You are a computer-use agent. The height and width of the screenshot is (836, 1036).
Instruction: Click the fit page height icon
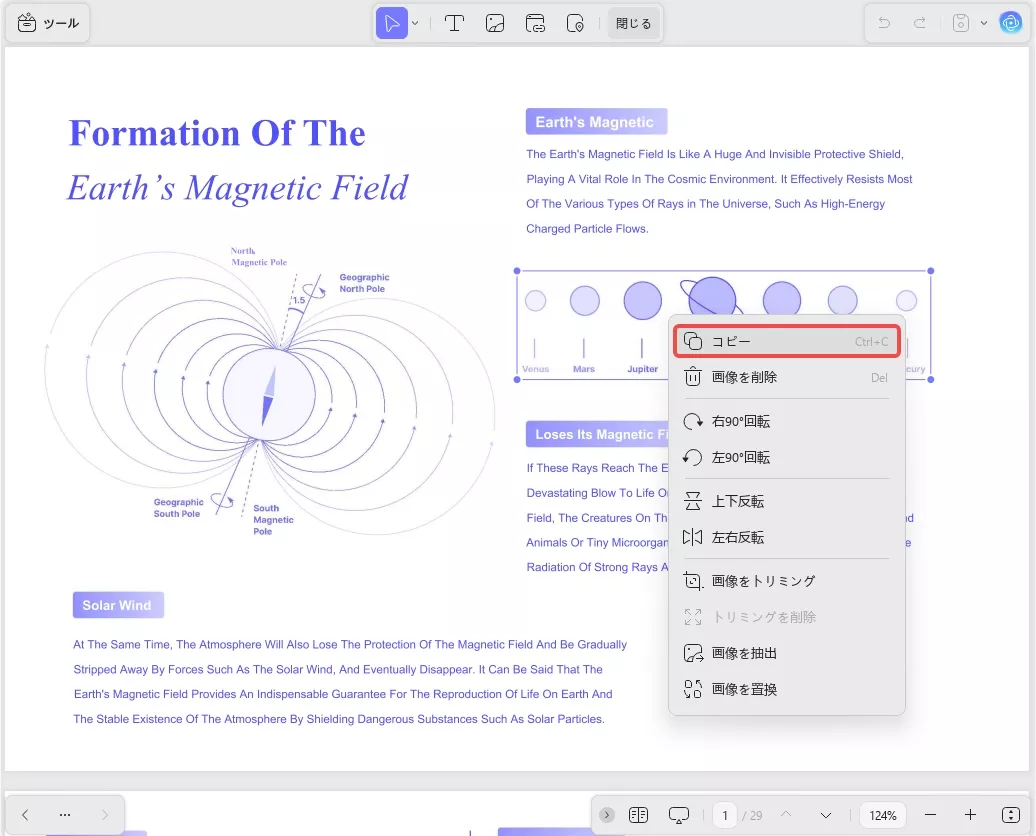click(1010, 815)
